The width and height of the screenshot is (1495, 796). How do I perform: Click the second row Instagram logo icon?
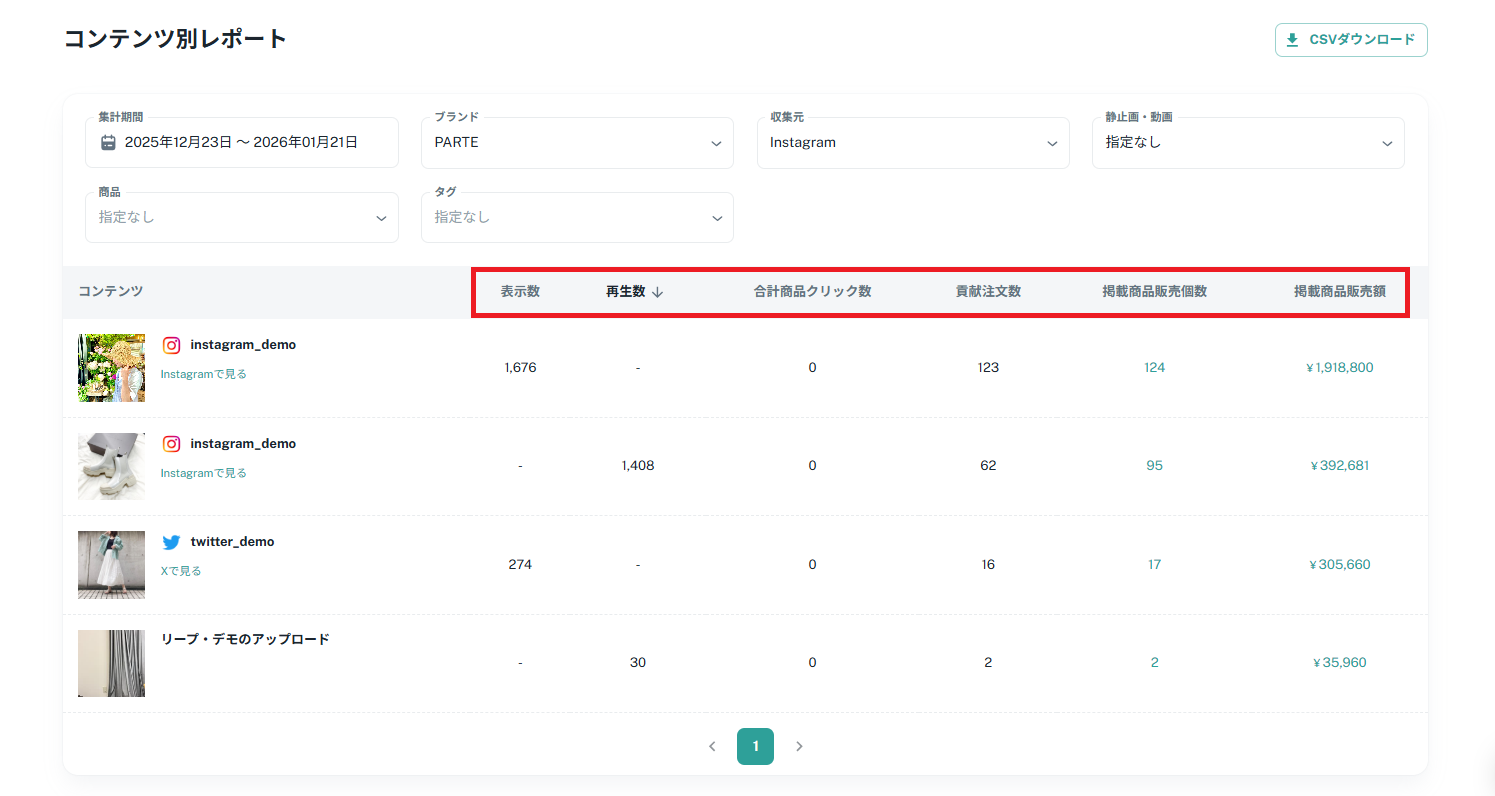coord(172,444)
